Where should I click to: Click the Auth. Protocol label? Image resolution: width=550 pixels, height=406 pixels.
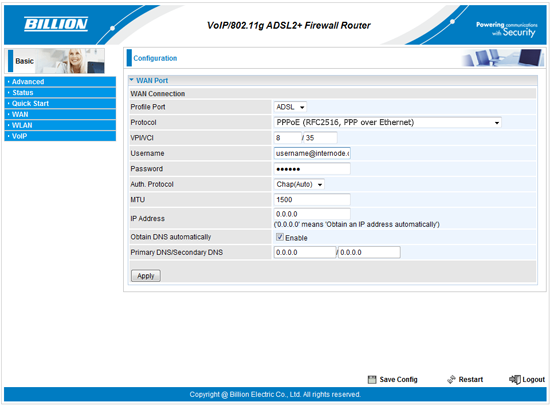152,184
